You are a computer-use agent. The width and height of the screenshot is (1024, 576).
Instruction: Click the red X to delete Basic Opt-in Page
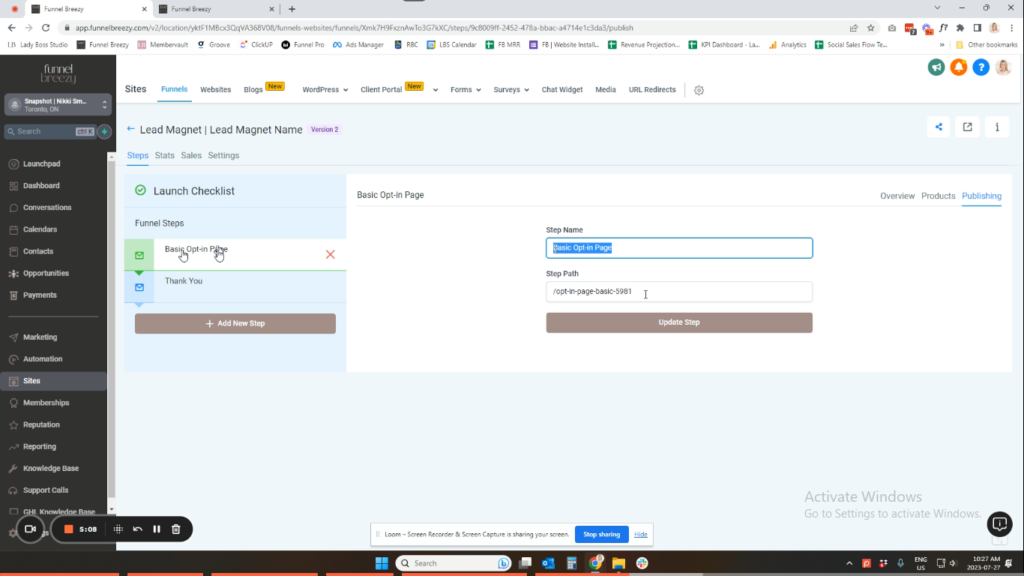(x=330, y=255)
